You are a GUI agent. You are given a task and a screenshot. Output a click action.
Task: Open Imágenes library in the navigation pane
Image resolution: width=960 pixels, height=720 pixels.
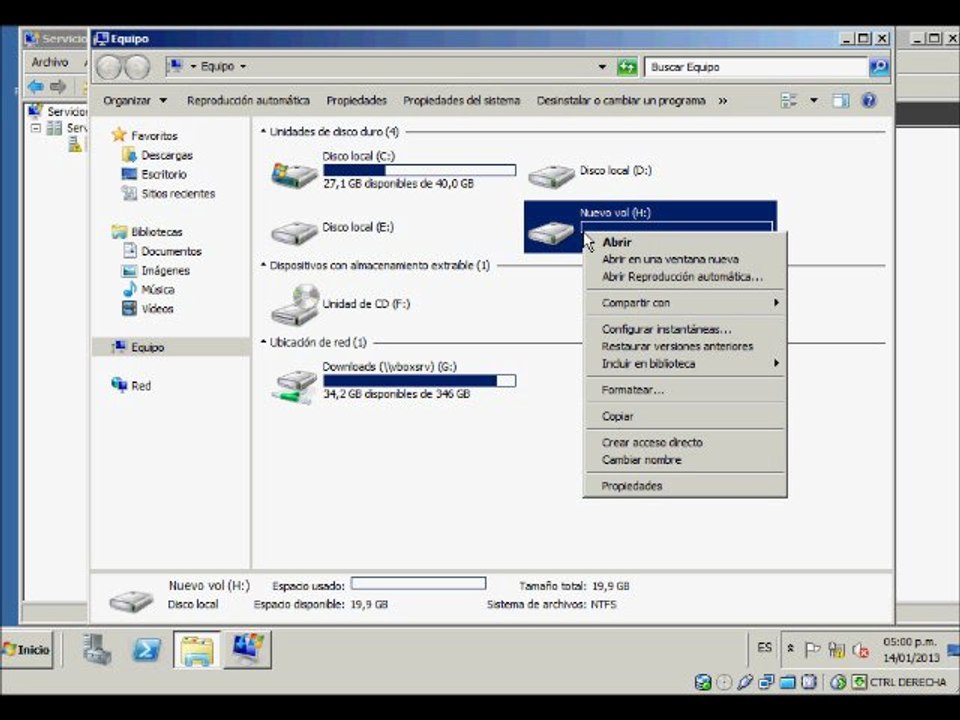point(165,270)
